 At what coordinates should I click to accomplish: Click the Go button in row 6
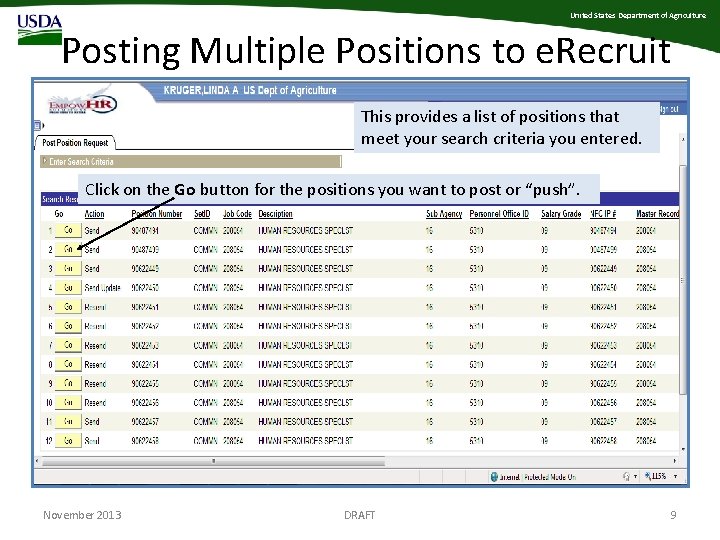[68, 326]
